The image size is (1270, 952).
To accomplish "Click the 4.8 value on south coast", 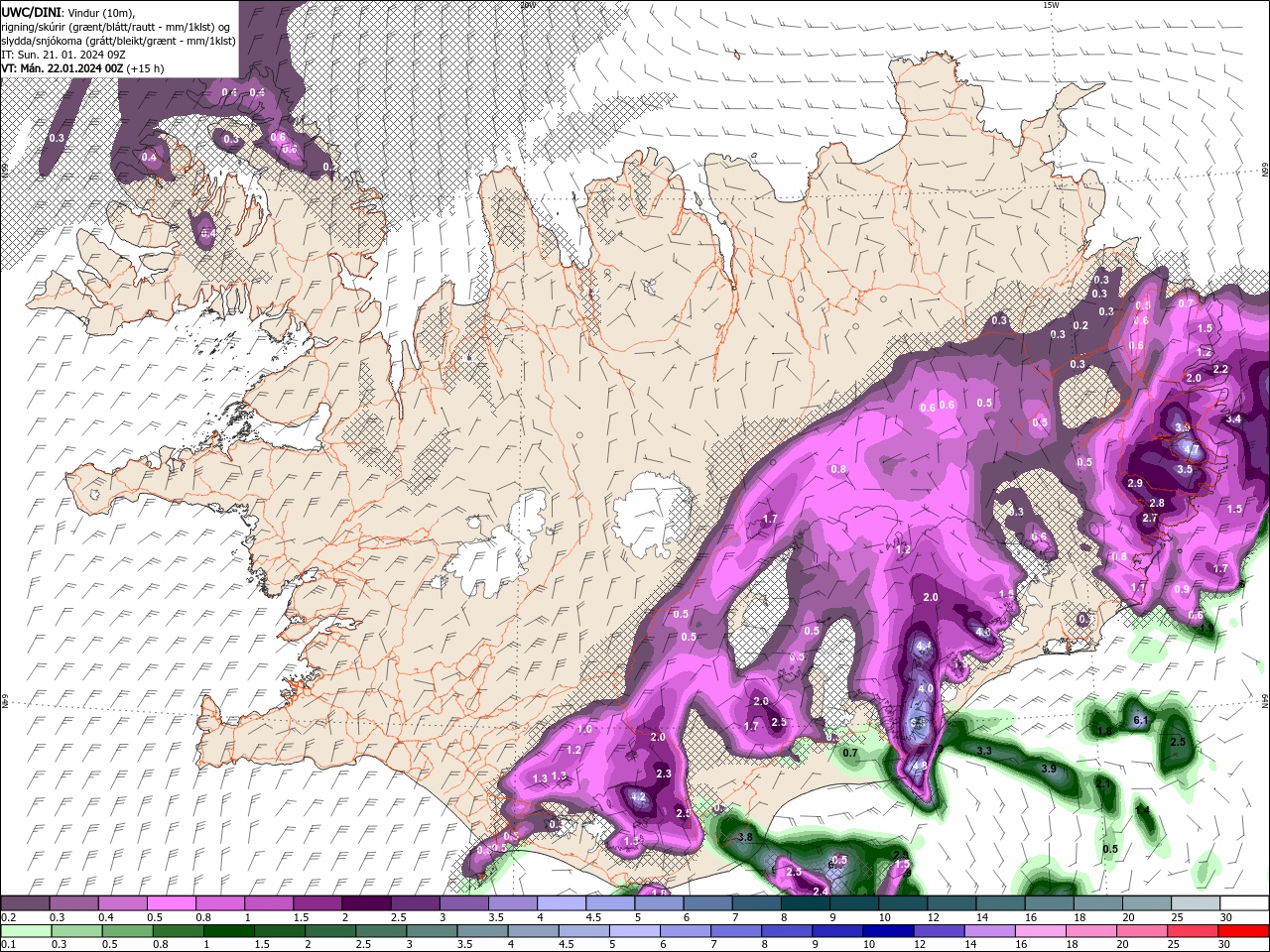I will (920, 766).
